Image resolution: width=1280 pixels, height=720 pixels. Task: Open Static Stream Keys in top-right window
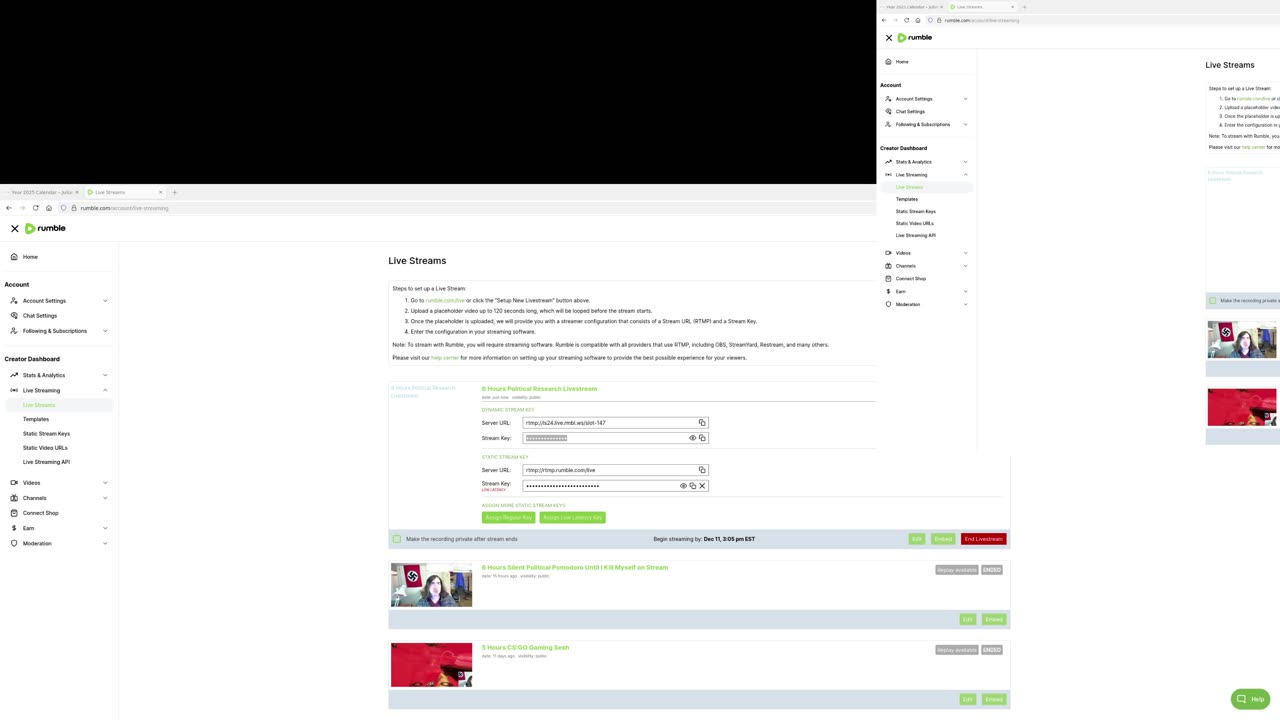click(x=916, y=211)
